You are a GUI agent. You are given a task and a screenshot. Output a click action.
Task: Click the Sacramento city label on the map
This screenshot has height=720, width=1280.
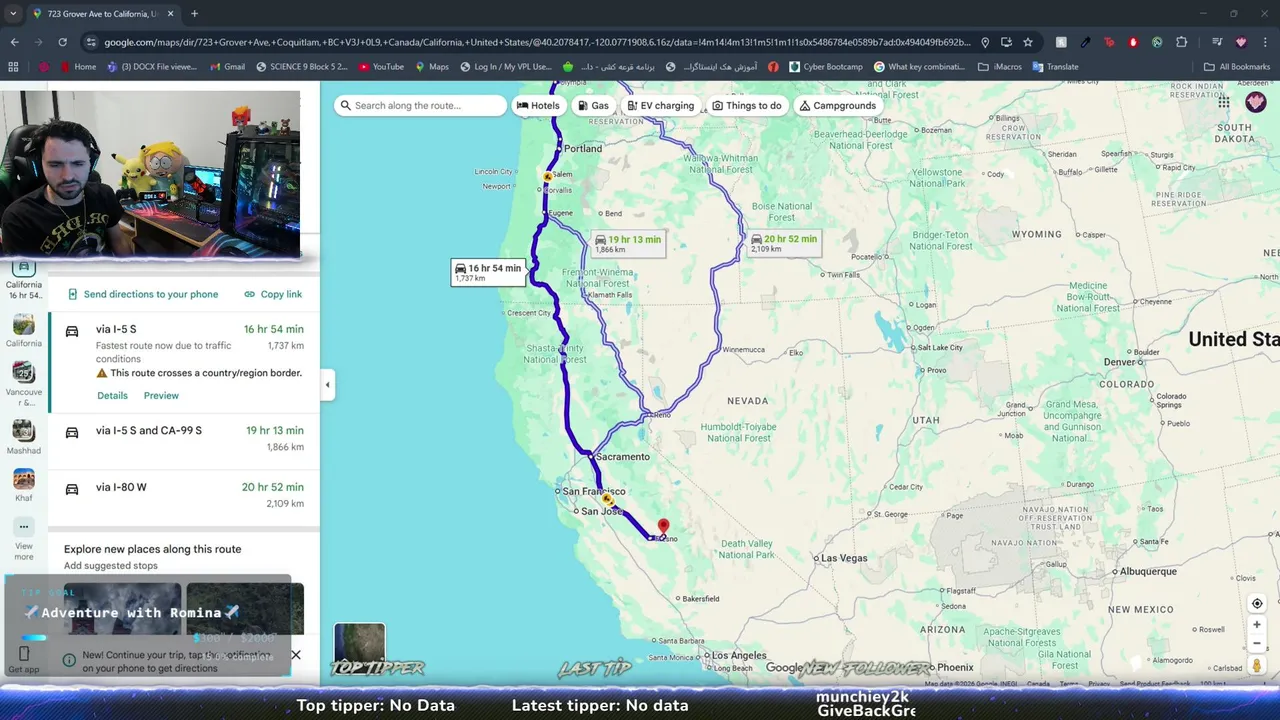[x=623, y=457]
